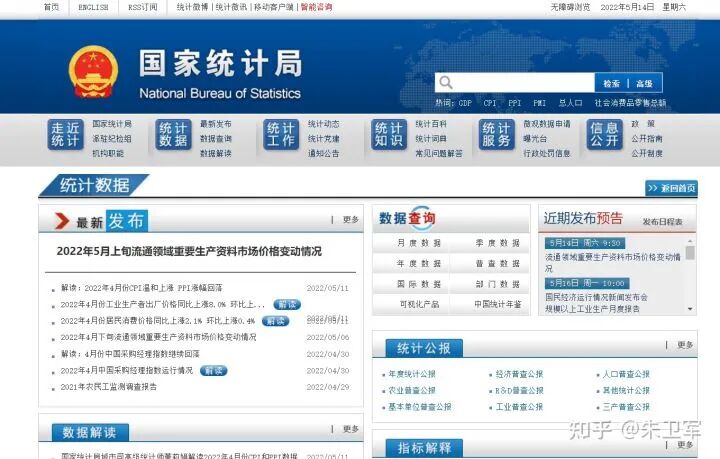Click 更多 in 统计公报 header
The width and height of the screenshot is (720, 459).
(685, 345)
